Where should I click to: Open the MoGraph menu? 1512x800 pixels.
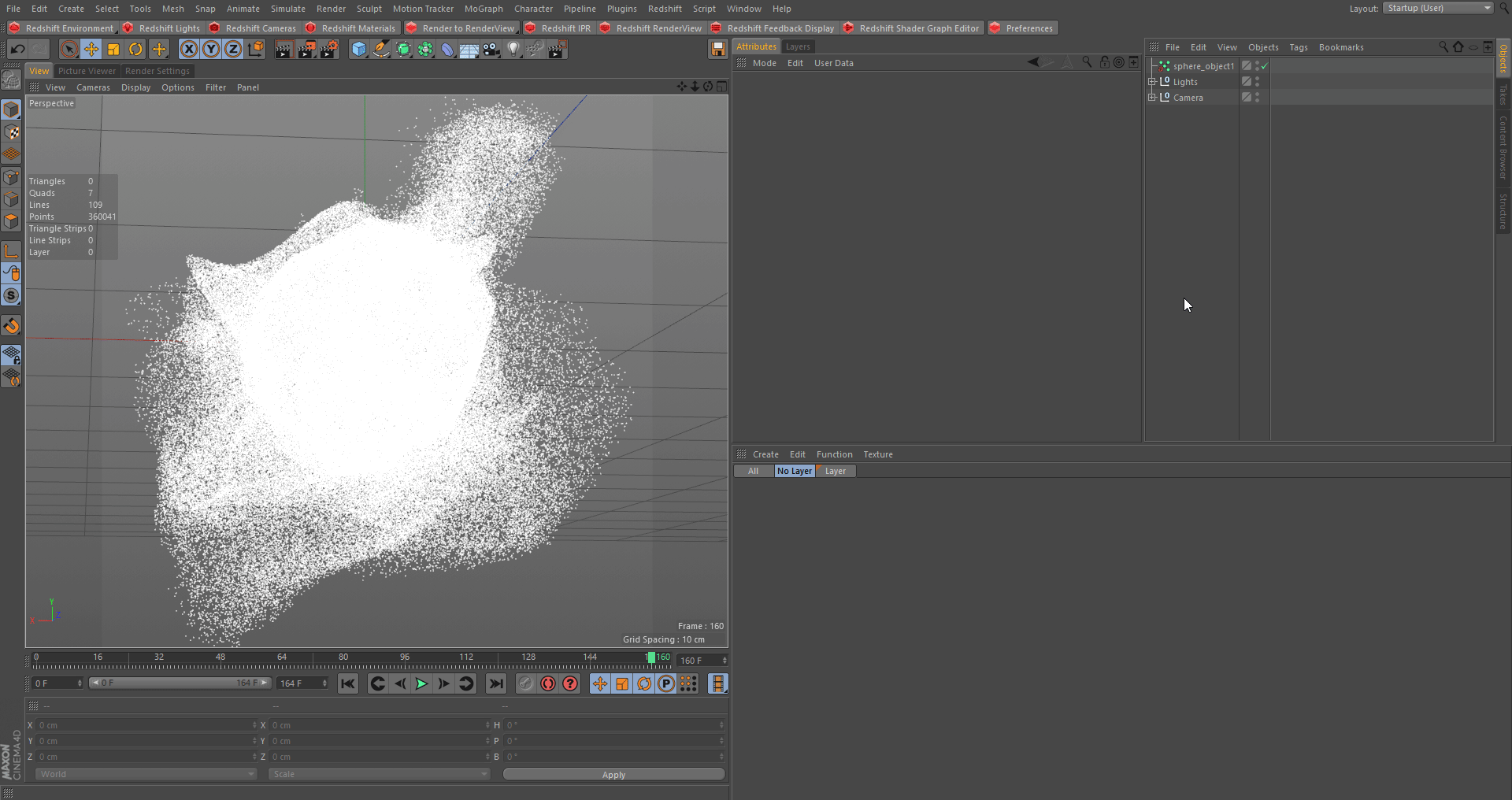pyautogui.click(x=484, y=9)
